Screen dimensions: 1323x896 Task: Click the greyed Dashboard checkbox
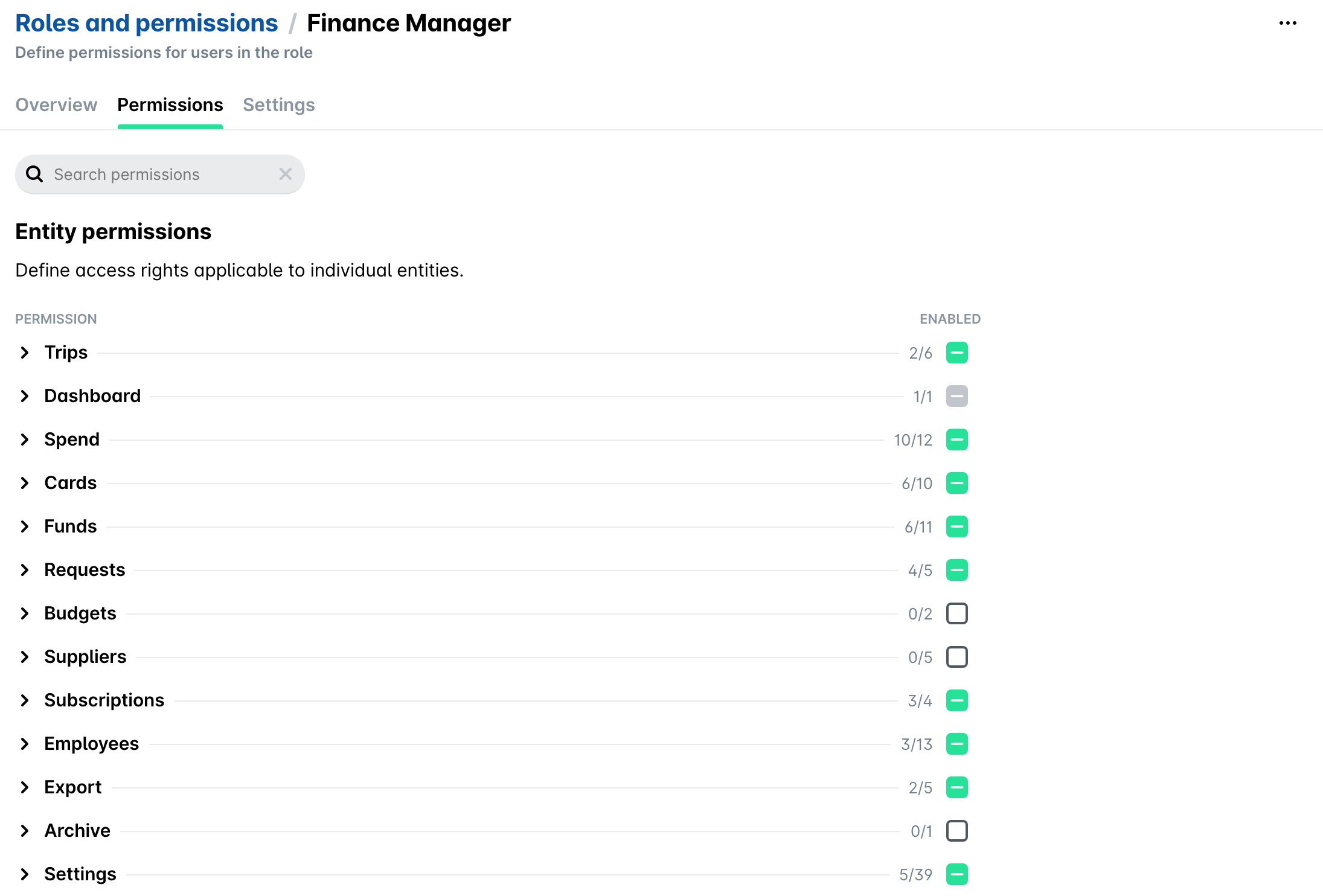(x=957, y=396)
